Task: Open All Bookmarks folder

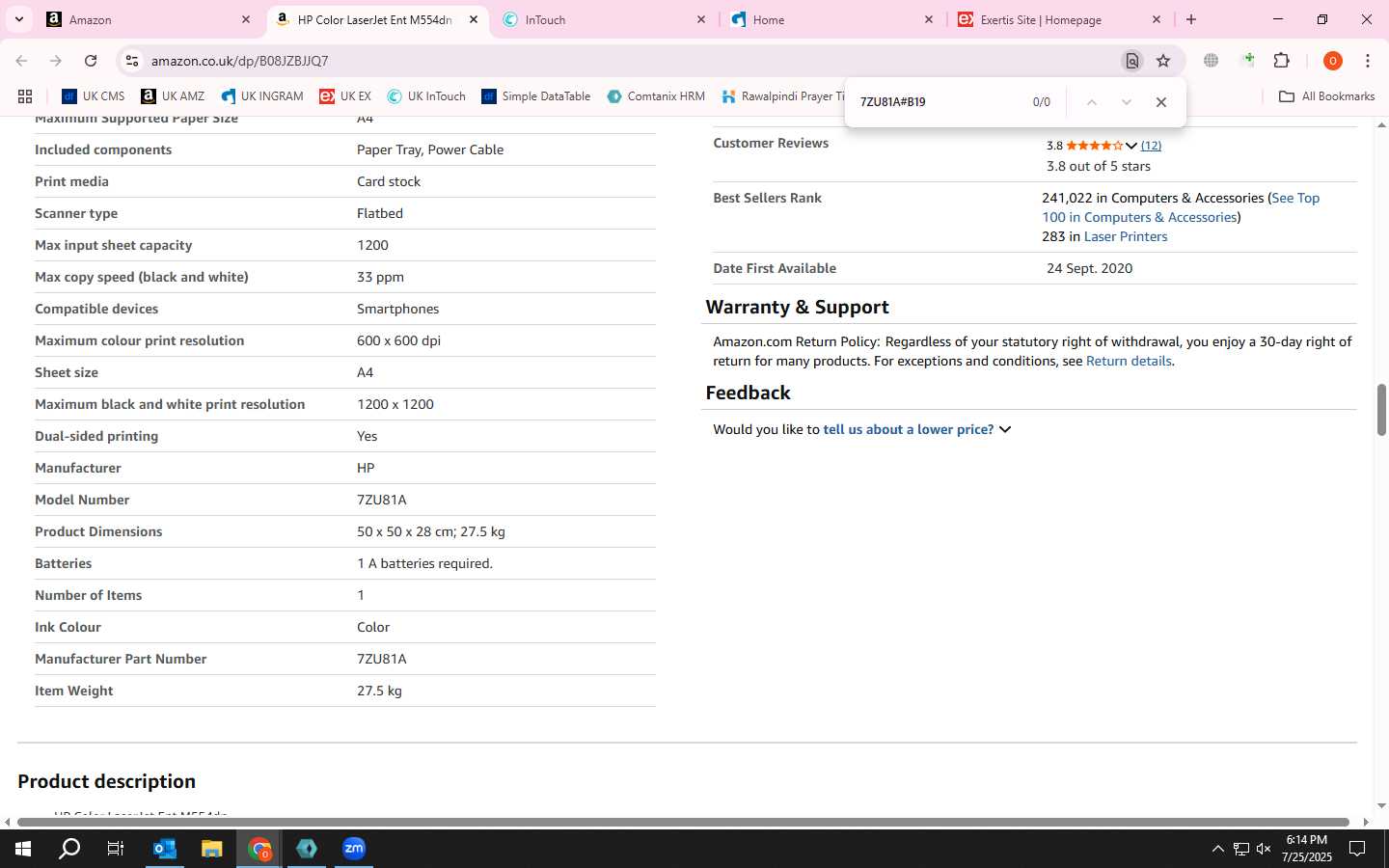Action: 1326,96
